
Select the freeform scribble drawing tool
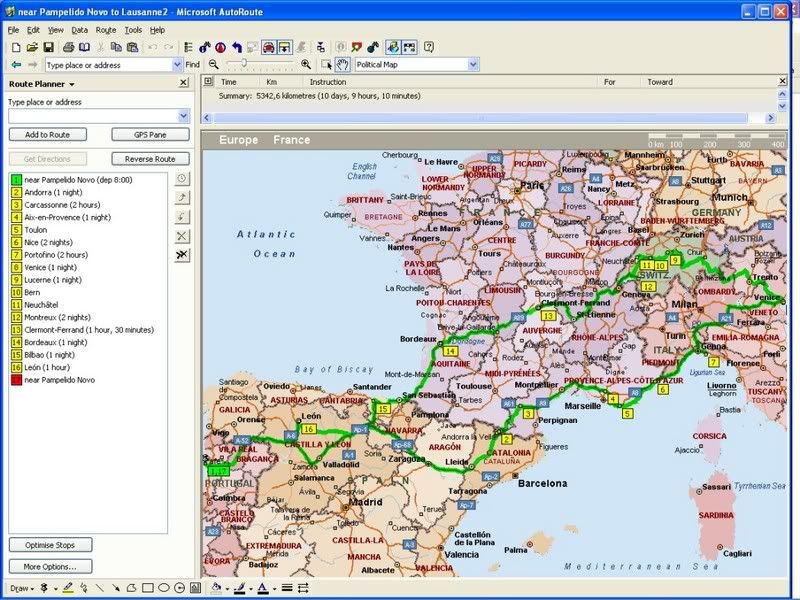pyautogui.click(x=83, y=588)
